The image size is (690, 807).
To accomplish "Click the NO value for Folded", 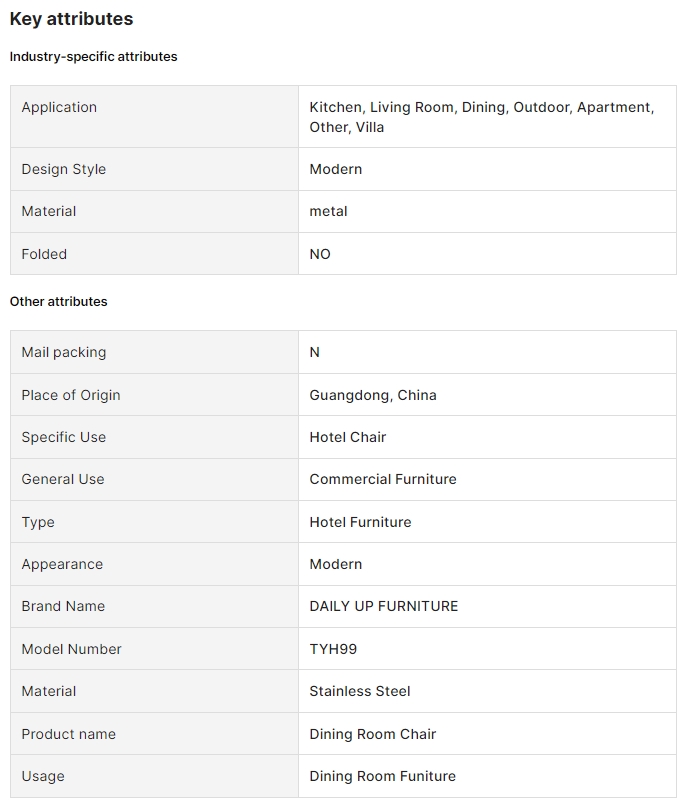I will (320, 254).
